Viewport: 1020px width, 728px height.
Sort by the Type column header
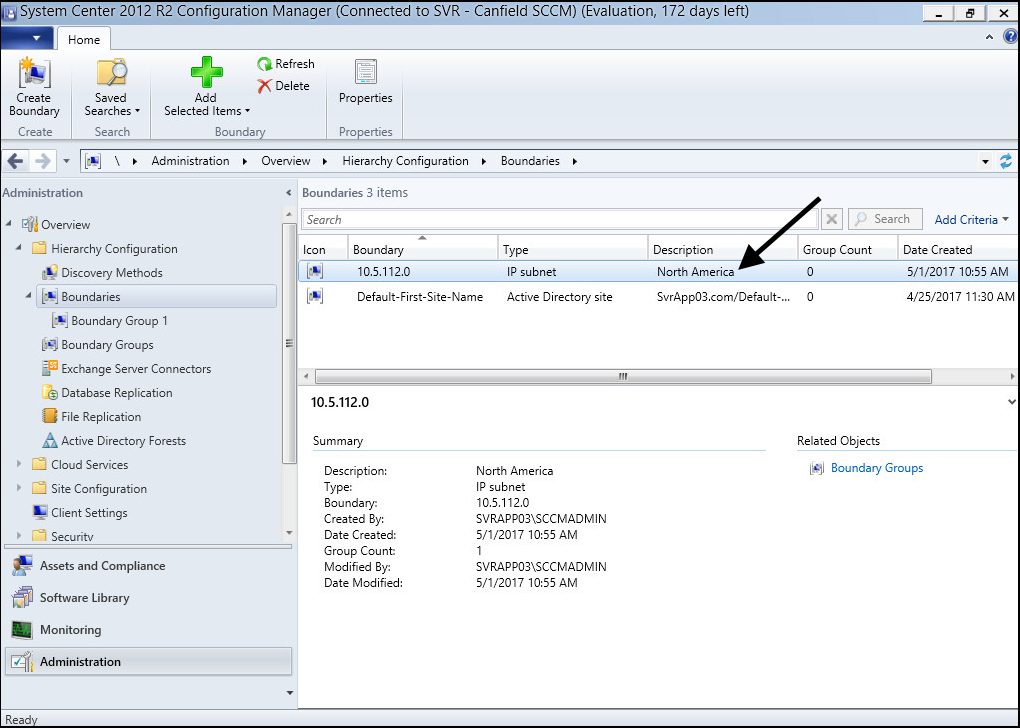tap(573, 249)
